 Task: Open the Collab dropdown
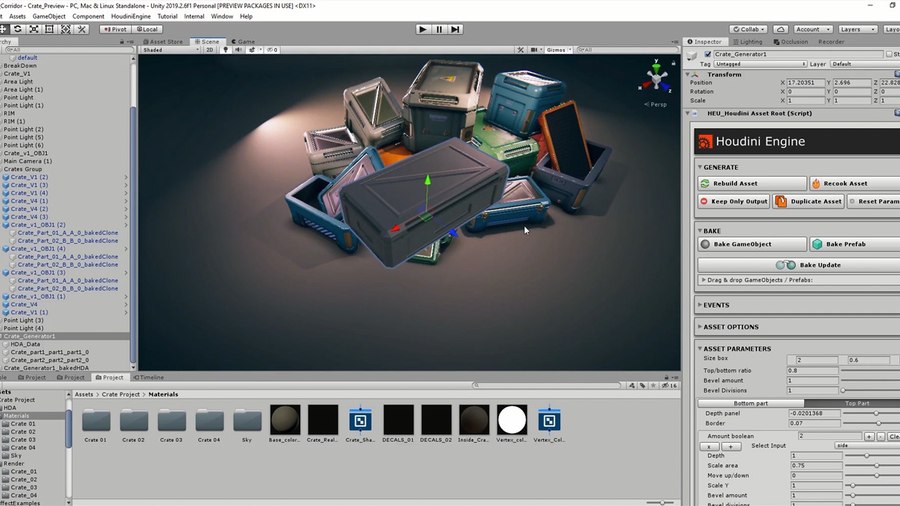pos(748,29)
